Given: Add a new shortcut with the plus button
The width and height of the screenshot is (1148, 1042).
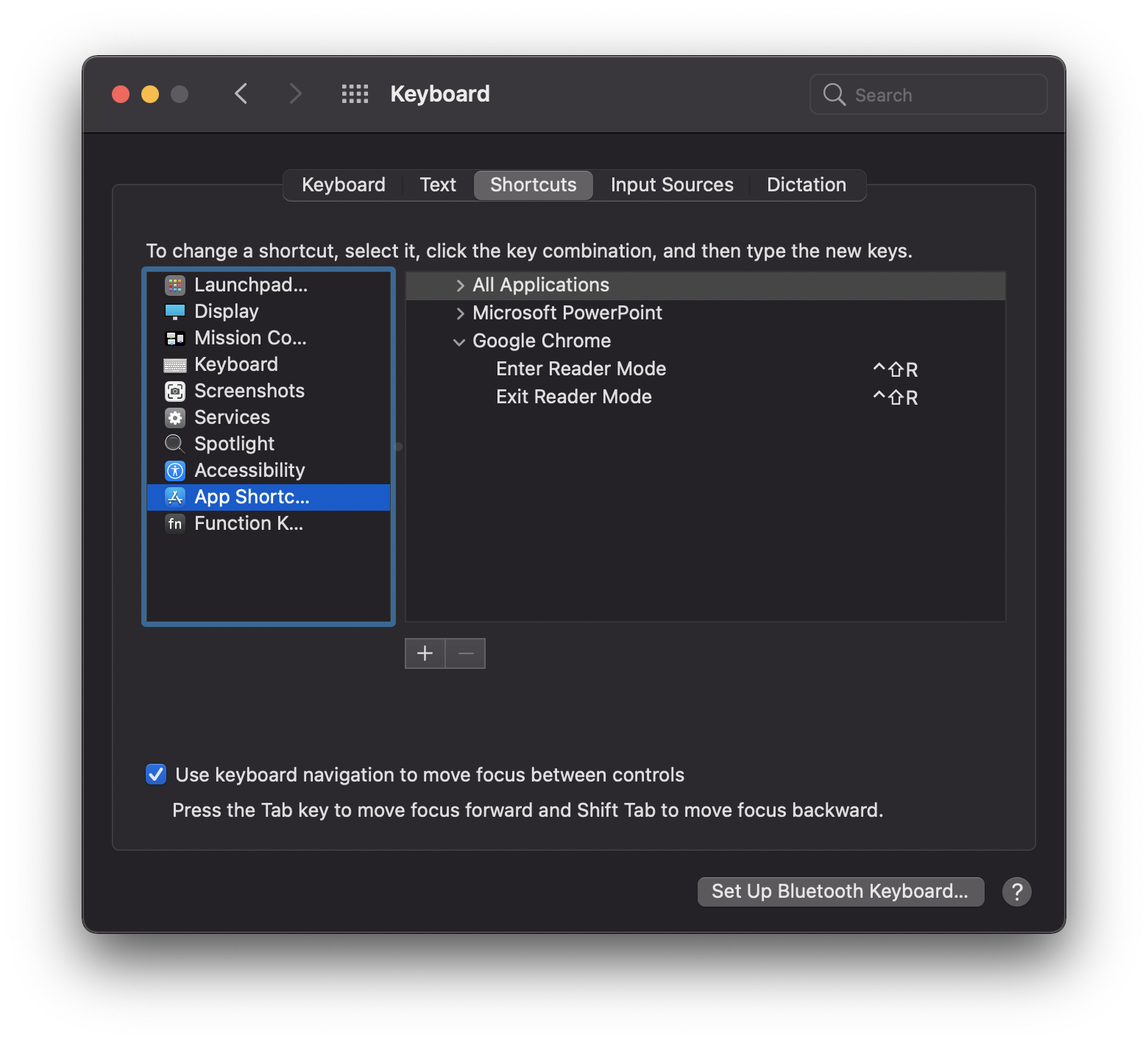Looking at the screenshot, I should [425, 653].
